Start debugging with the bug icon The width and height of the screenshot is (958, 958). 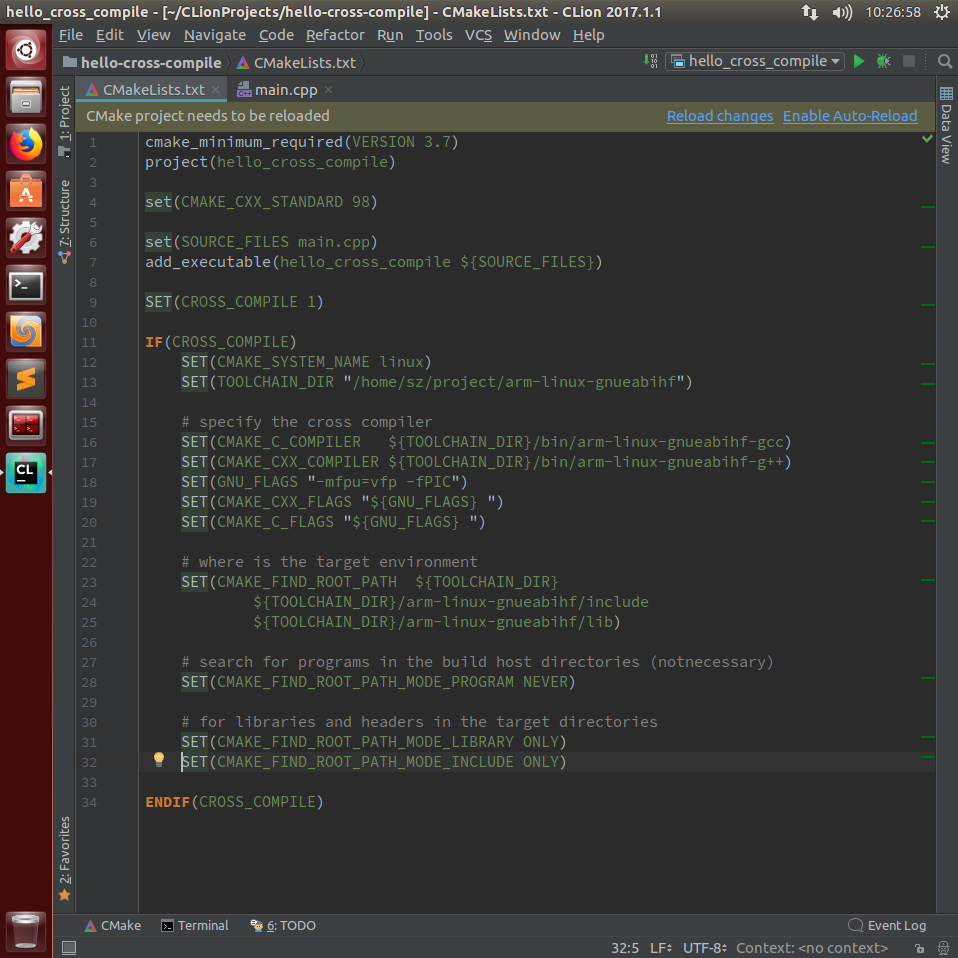pos(882,61)
